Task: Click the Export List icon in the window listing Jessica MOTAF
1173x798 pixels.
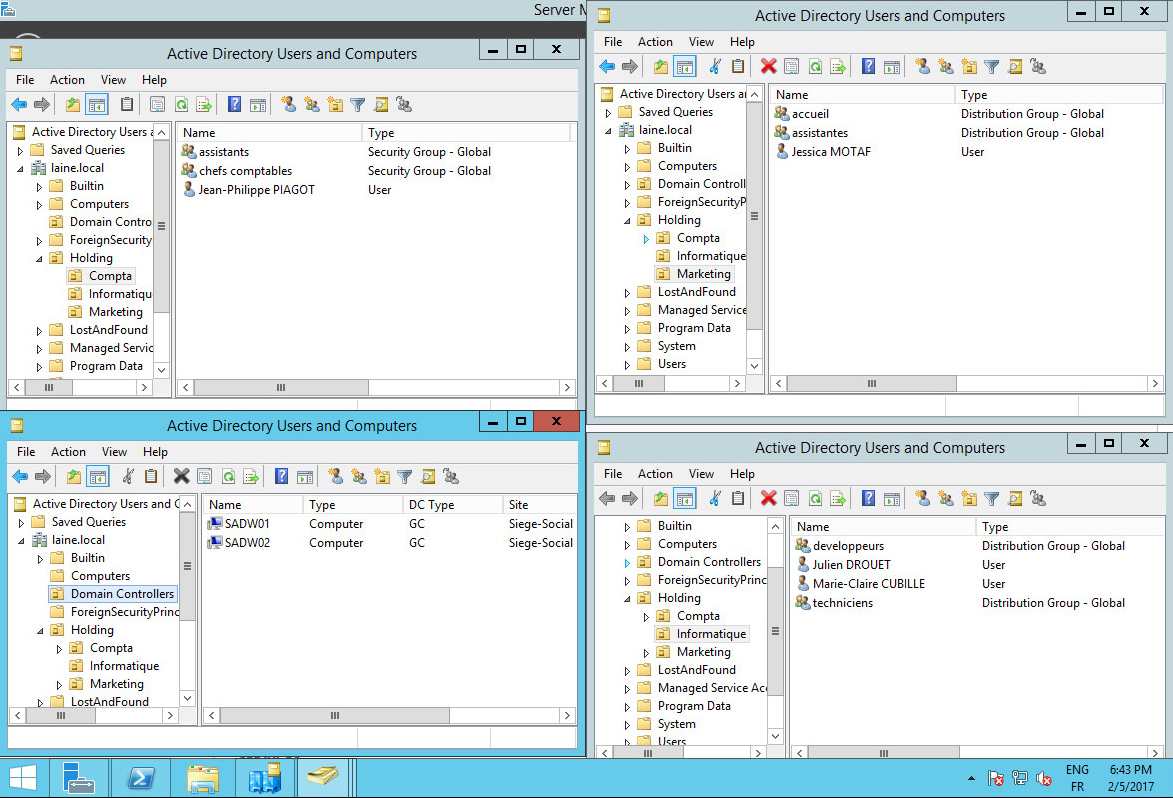Action: [x=838, y=67]
